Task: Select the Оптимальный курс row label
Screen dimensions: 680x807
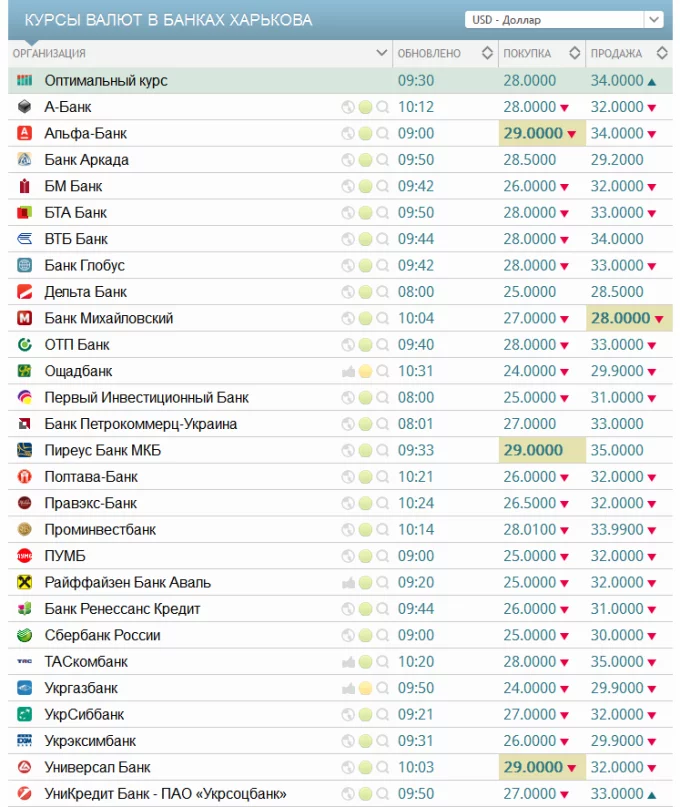Action: point(106,80)
